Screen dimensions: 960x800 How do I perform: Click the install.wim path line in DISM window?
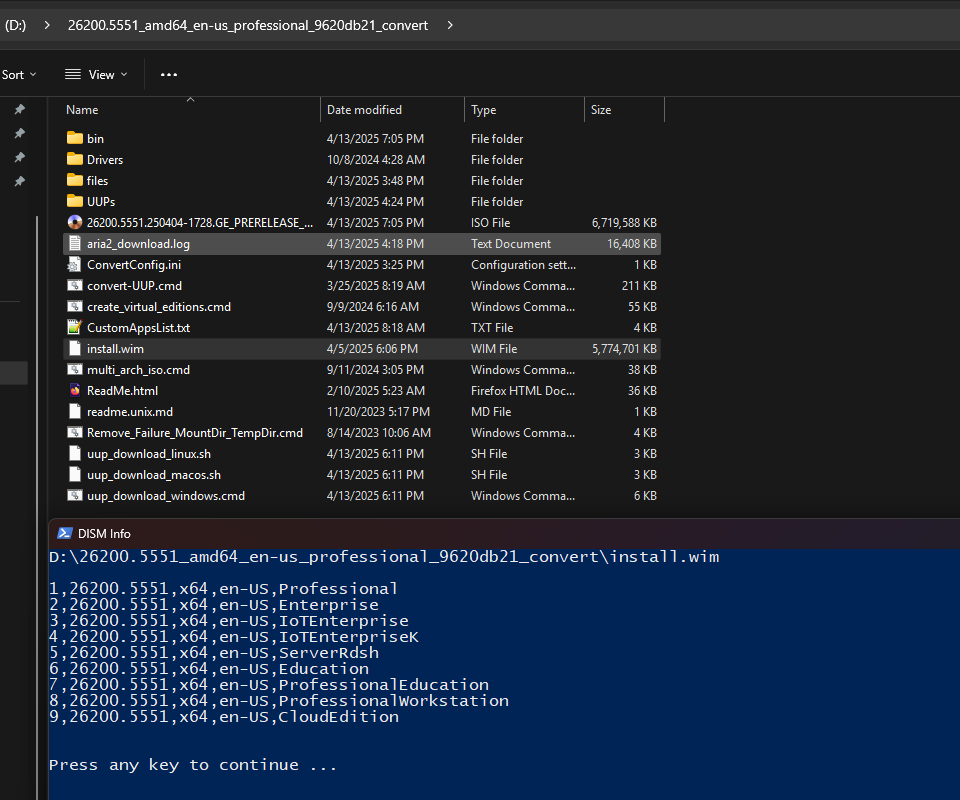(x=384, y=557)
